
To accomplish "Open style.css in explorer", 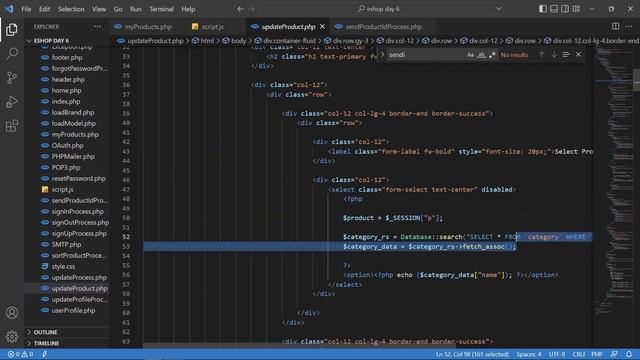I will [63, 267].
